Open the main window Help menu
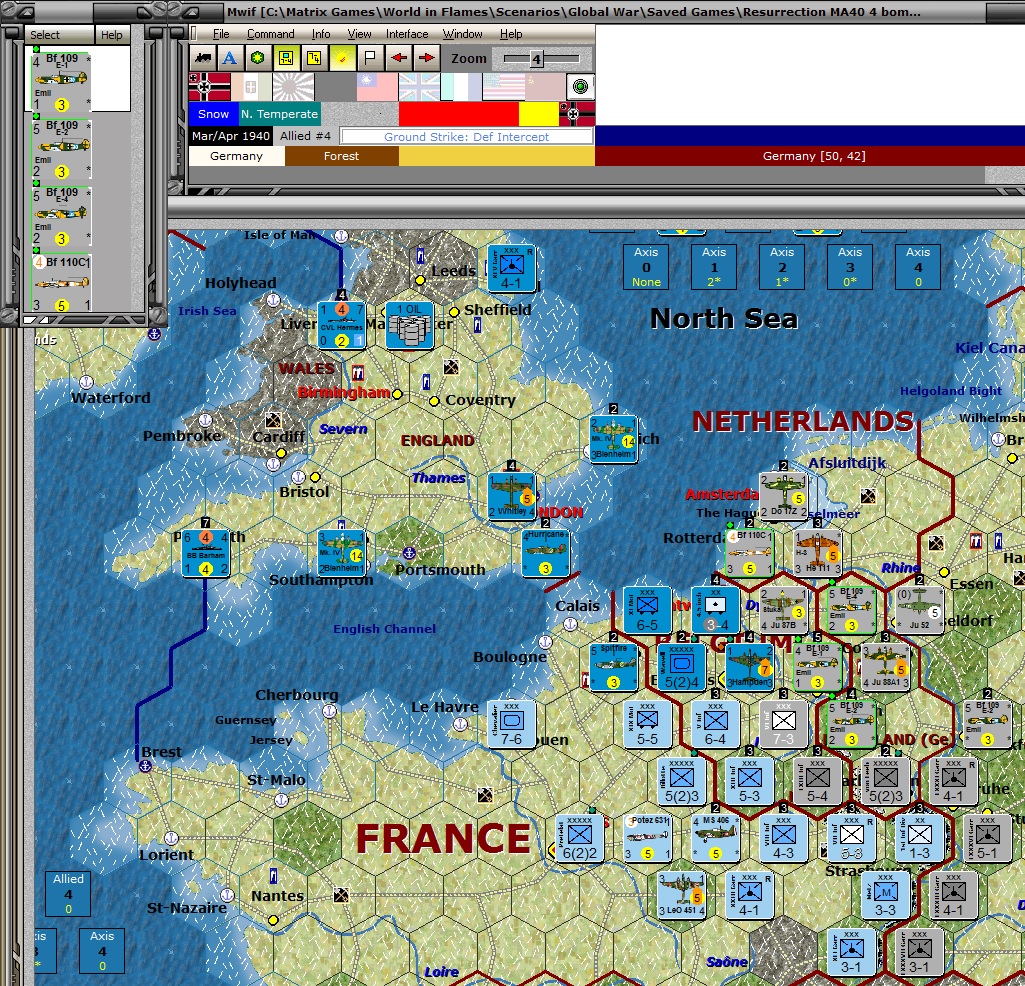The image size is (1025, 986). click(x=511, y=34)
